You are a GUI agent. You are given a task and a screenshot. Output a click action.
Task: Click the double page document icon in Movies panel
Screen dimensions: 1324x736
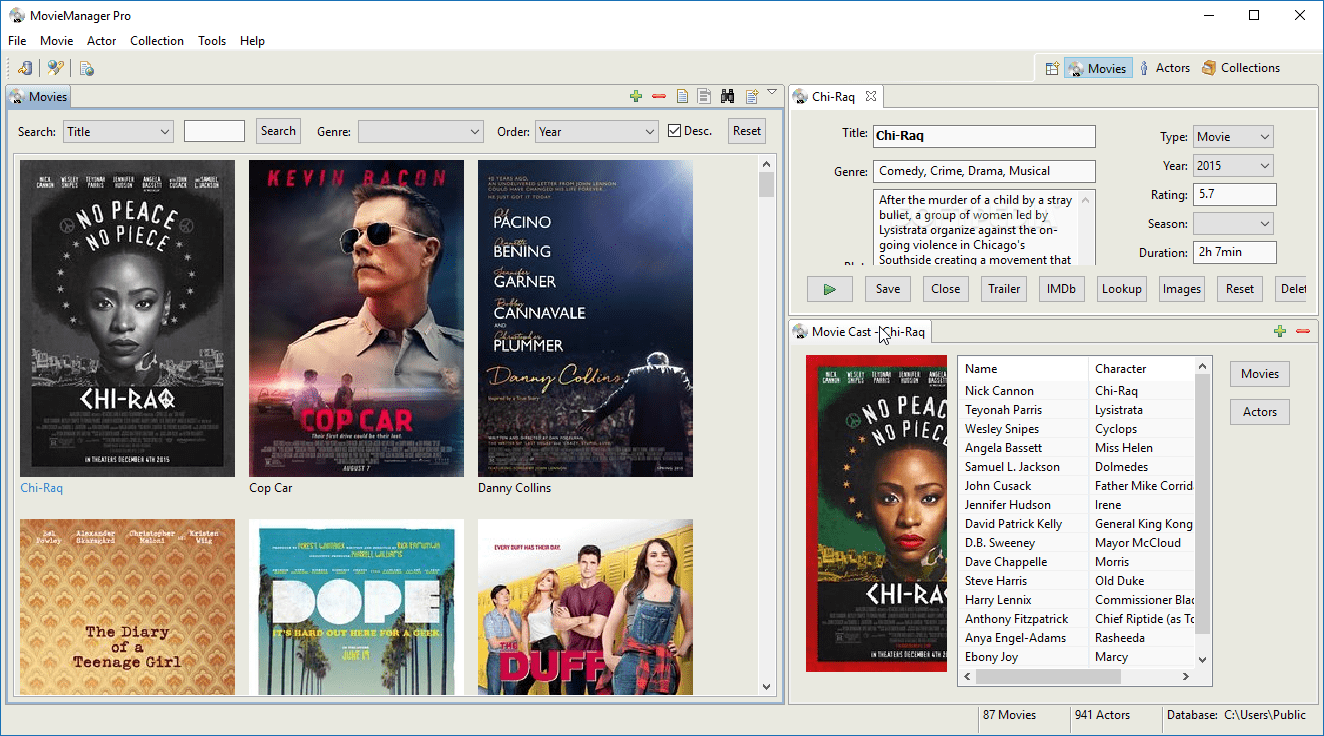pos(704,96)
